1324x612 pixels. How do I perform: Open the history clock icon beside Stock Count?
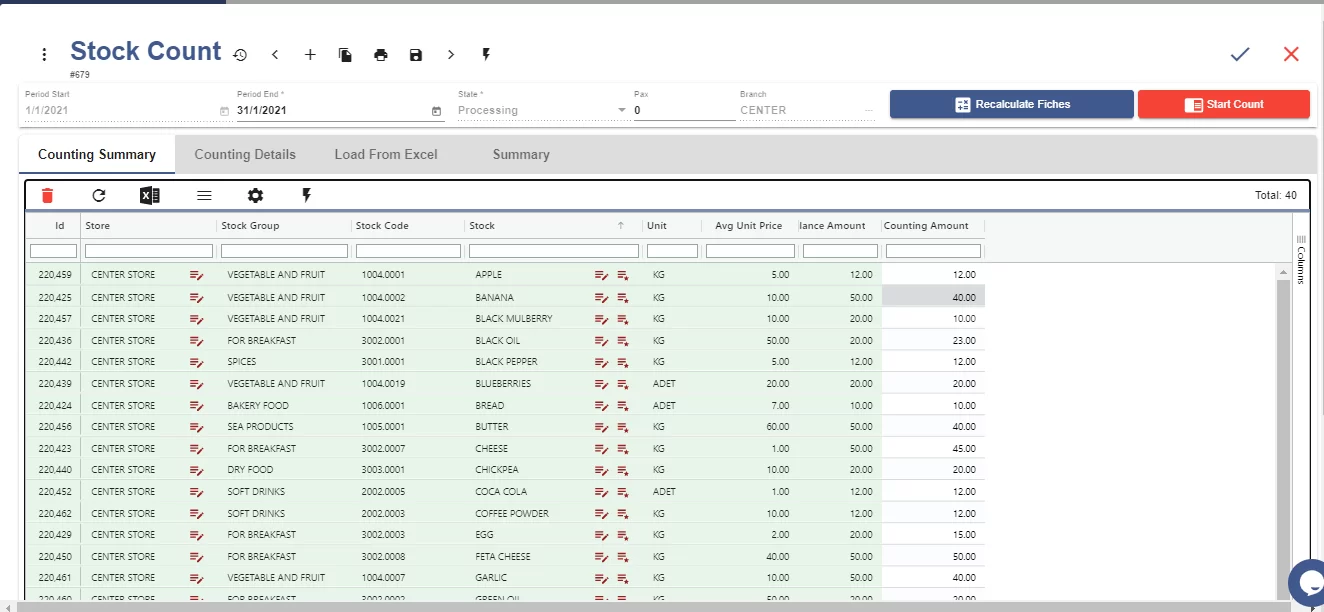[240, 55]
